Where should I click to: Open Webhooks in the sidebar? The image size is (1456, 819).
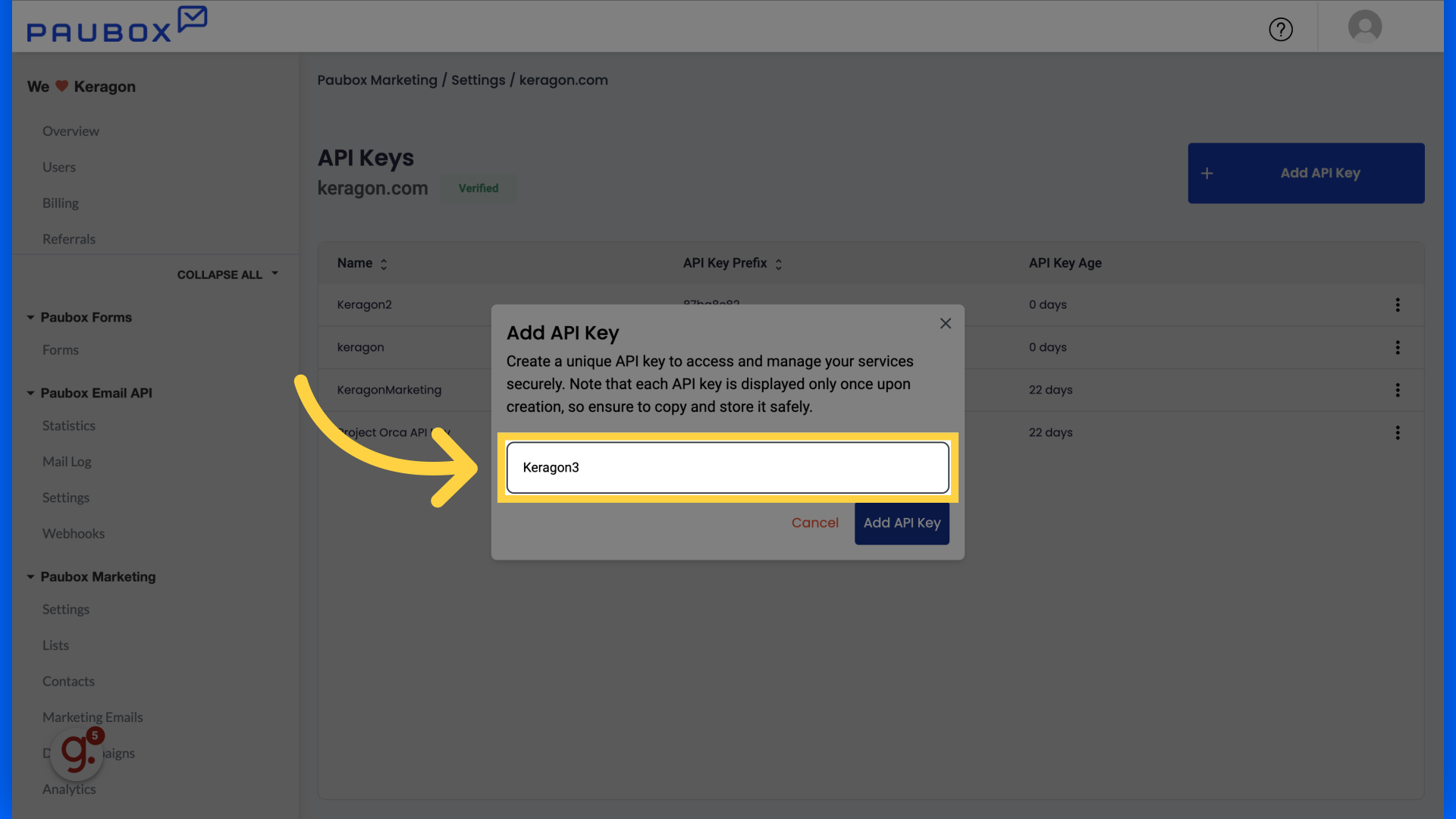click(x=74, y=533)
